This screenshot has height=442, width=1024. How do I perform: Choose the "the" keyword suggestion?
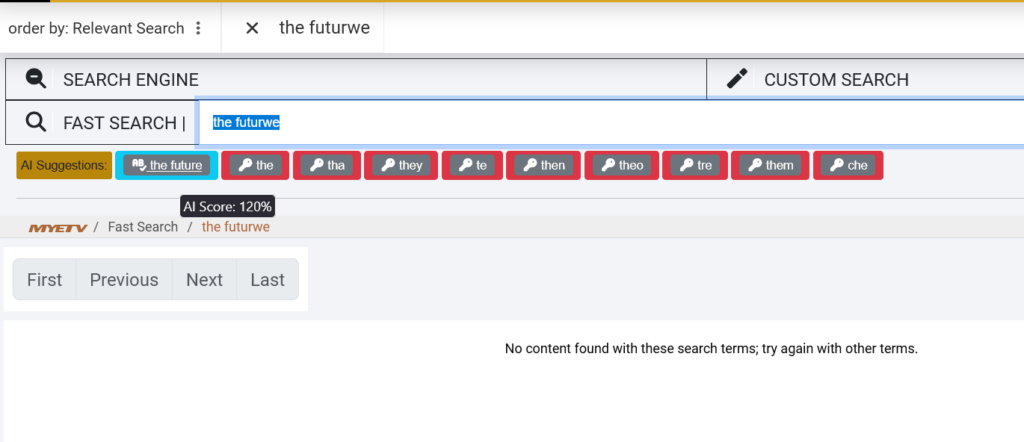(x=255, y=165)
